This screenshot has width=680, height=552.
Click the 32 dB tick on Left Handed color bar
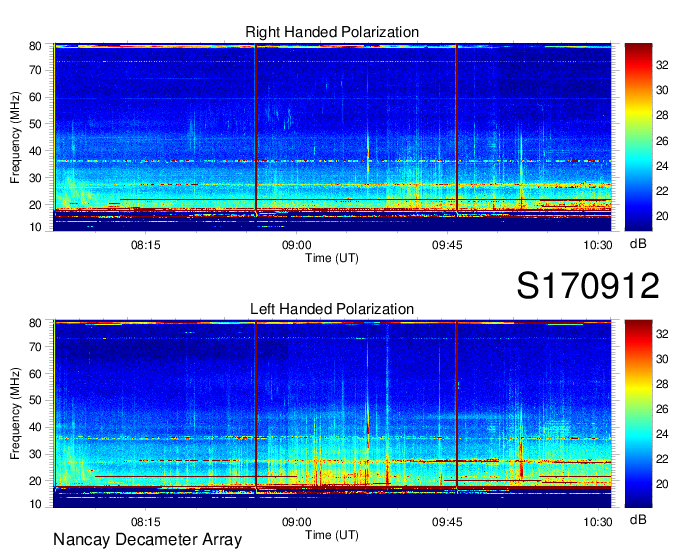coord(662,334)
